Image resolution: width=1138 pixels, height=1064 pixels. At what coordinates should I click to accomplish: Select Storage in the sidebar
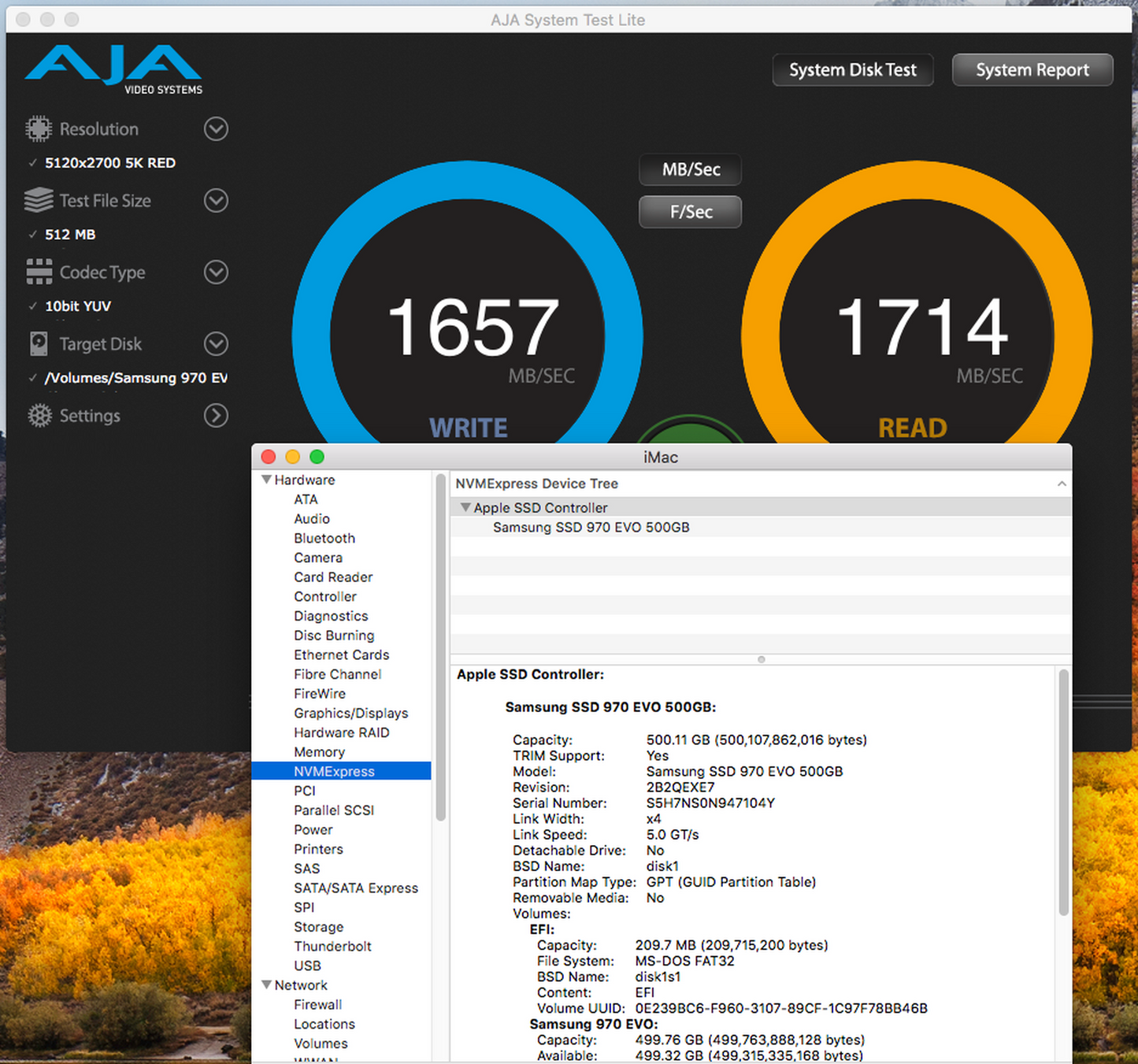(318, 927)
